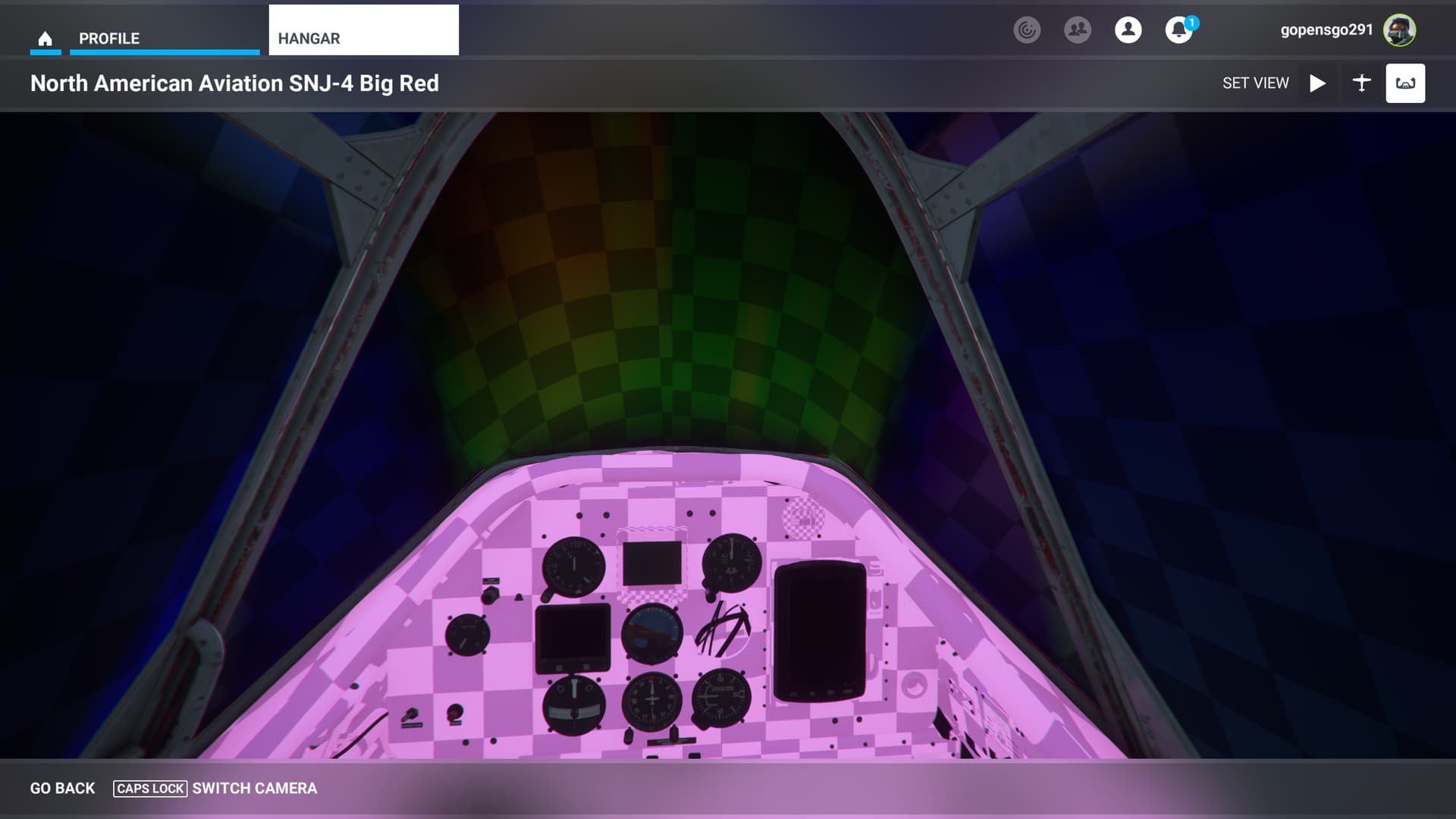Click the airspeed gauge at panel top-left
The image size is (1456, 819).
574,566
